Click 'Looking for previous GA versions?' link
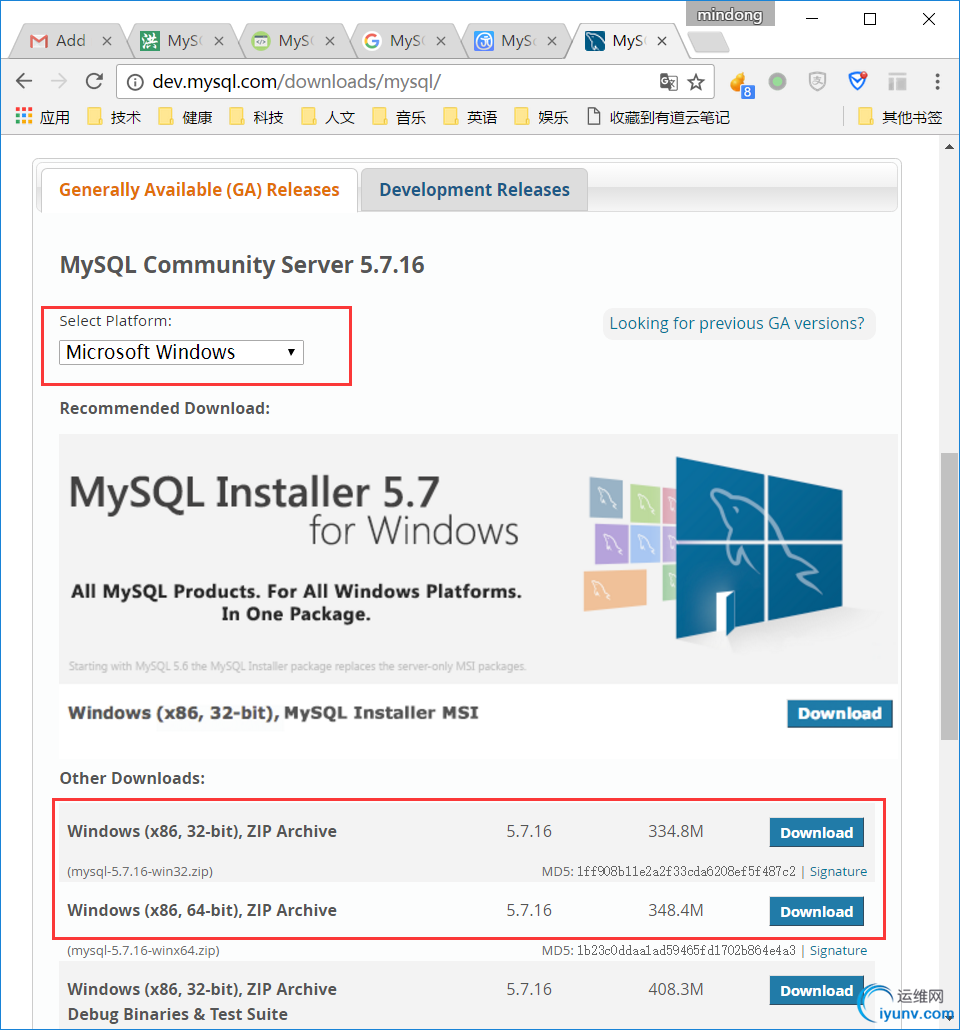The image size is (960, 1030). [737, 323]
